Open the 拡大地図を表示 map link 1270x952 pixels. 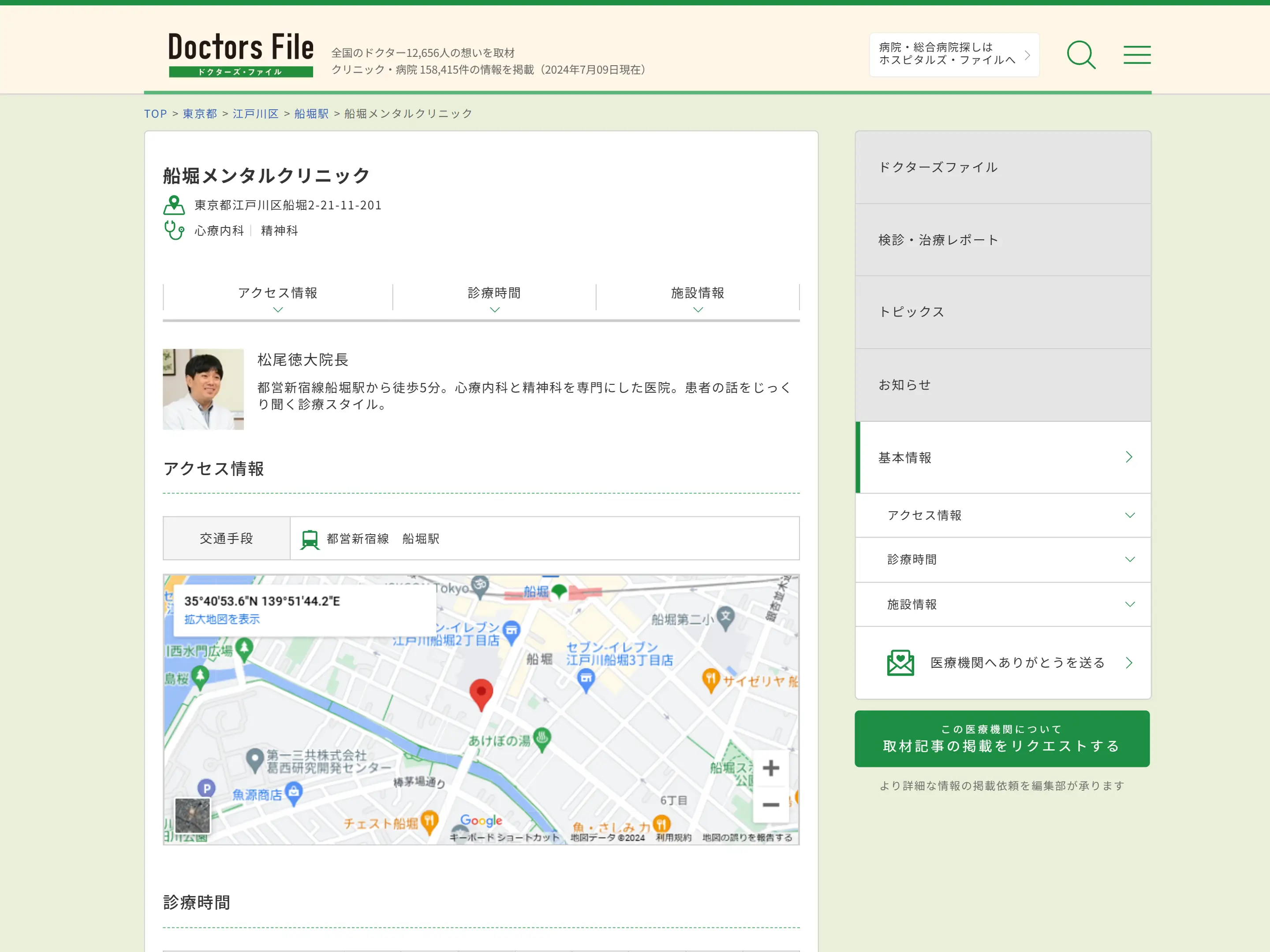click(x=222, y=619)
